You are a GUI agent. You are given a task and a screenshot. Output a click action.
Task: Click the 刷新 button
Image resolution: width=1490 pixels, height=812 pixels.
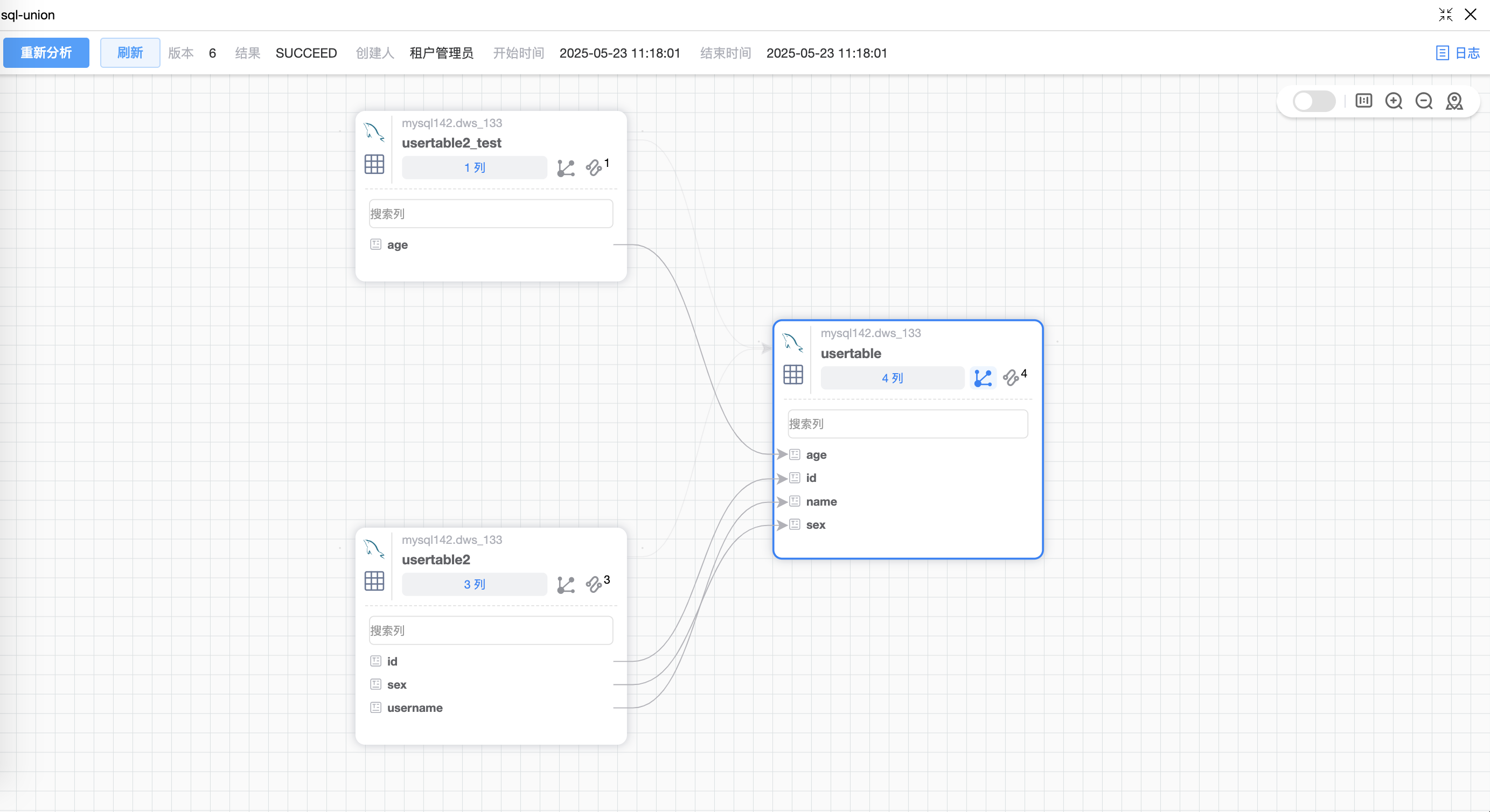[x=130, y=53]
